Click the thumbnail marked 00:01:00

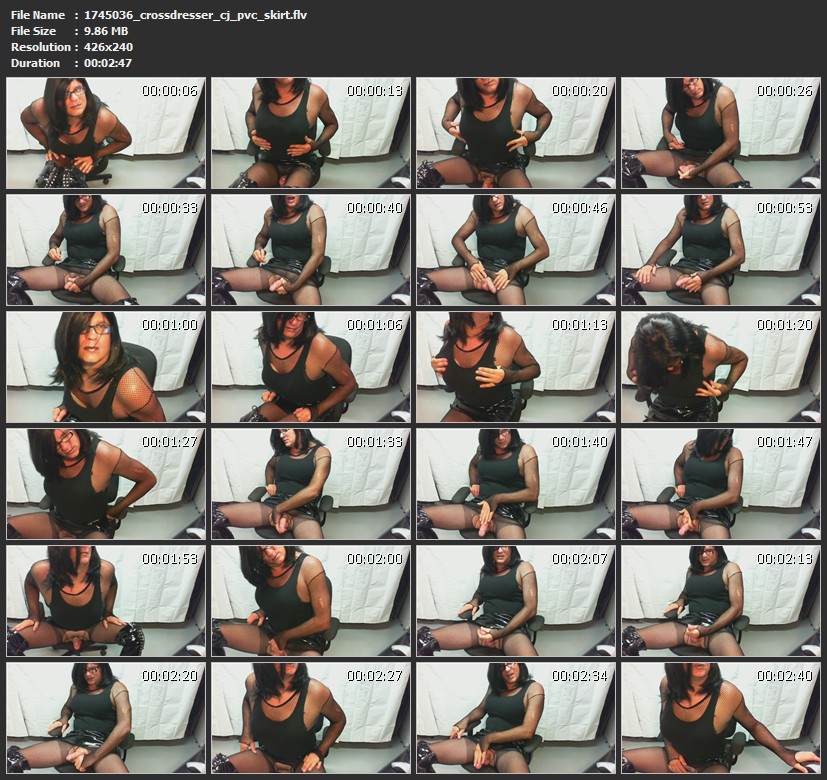click(x=106, y=367)
